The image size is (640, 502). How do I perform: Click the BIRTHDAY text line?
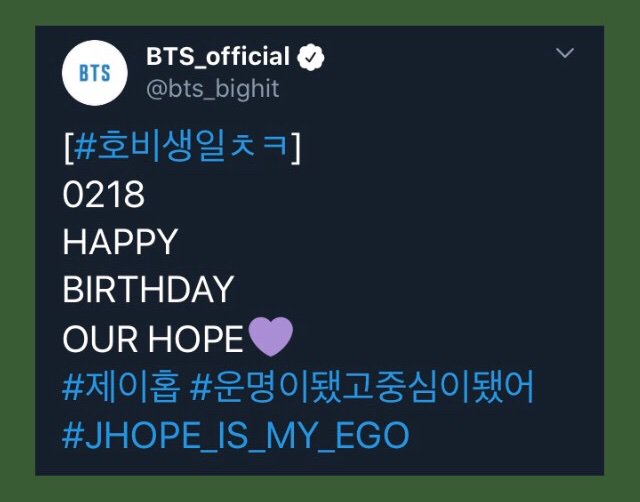pos(148,289)
